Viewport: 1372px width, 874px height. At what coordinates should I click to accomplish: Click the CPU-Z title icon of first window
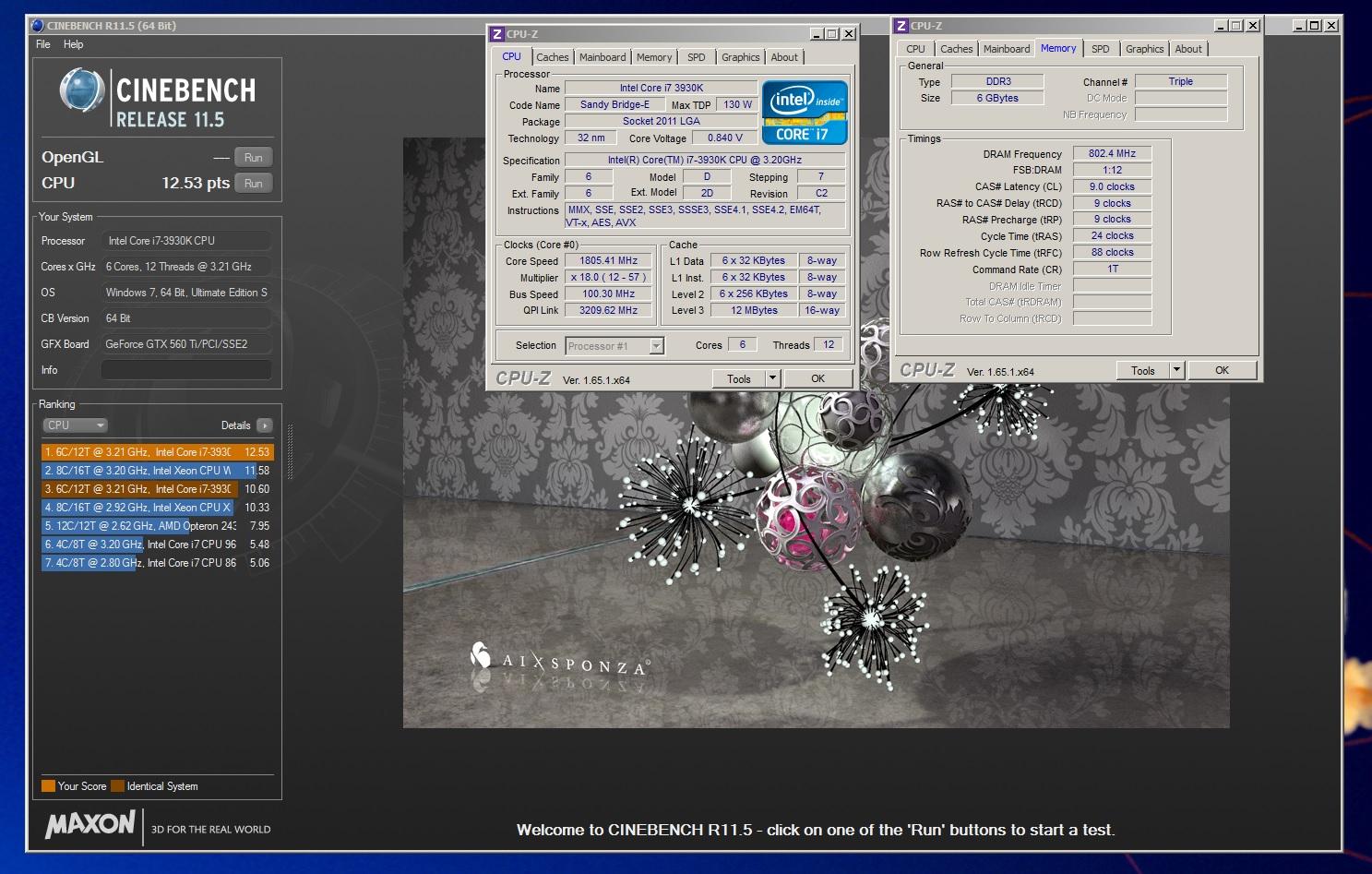[x=497, y=34]
